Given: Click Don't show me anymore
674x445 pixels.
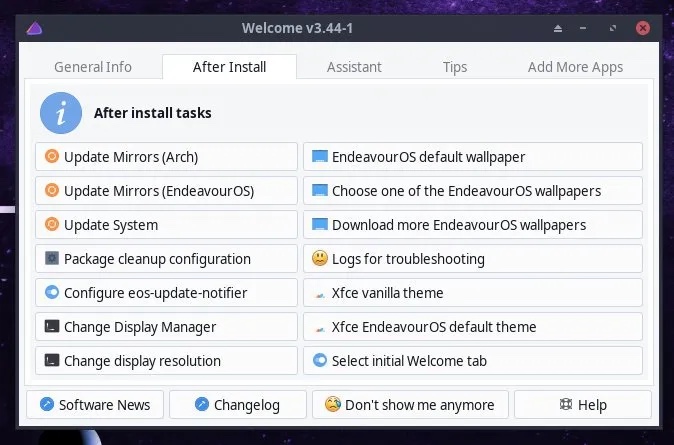Looking at the screenshot, I should click(410, 405).
